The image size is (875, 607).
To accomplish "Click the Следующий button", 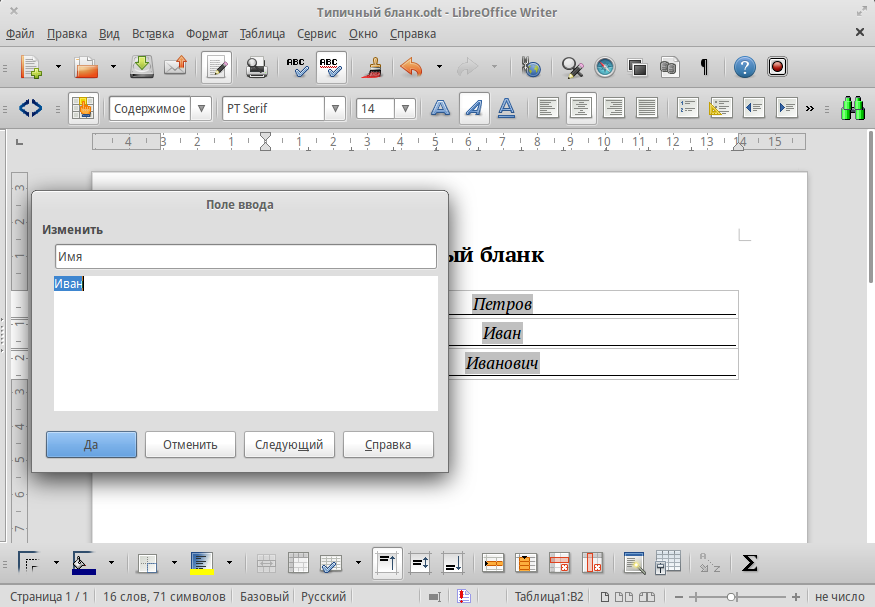I will pos(289,444).
